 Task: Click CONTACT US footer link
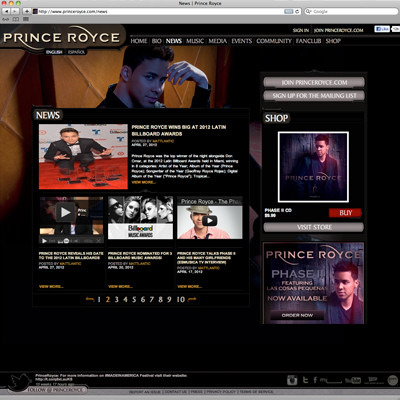coord(176,392)
